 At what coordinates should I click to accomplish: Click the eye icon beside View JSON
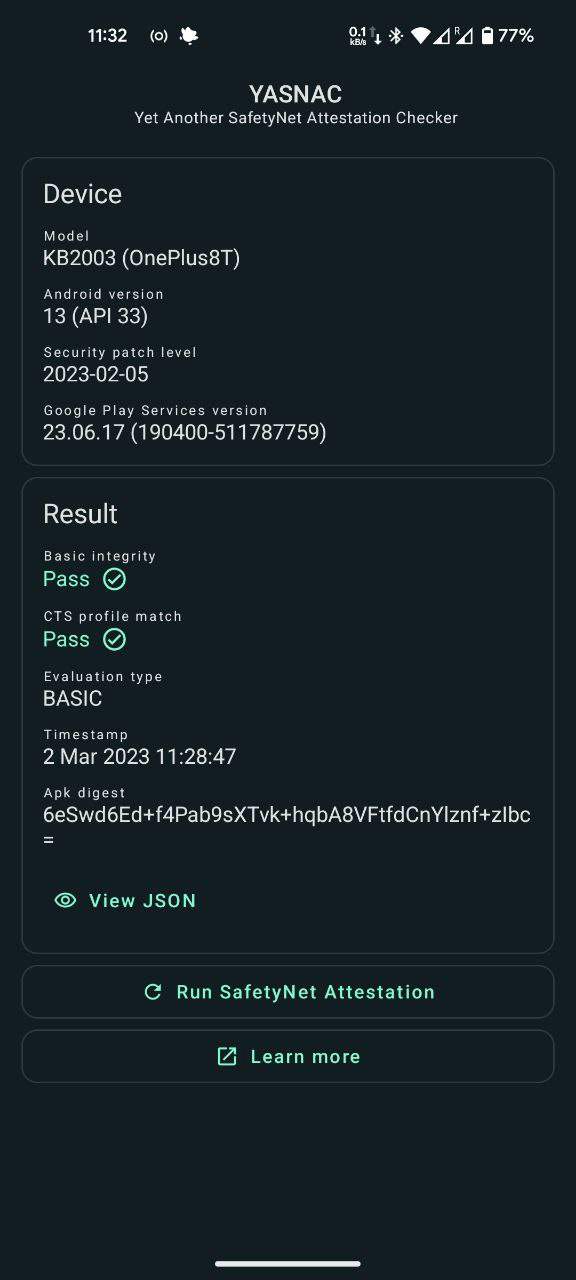click(65, 900)
